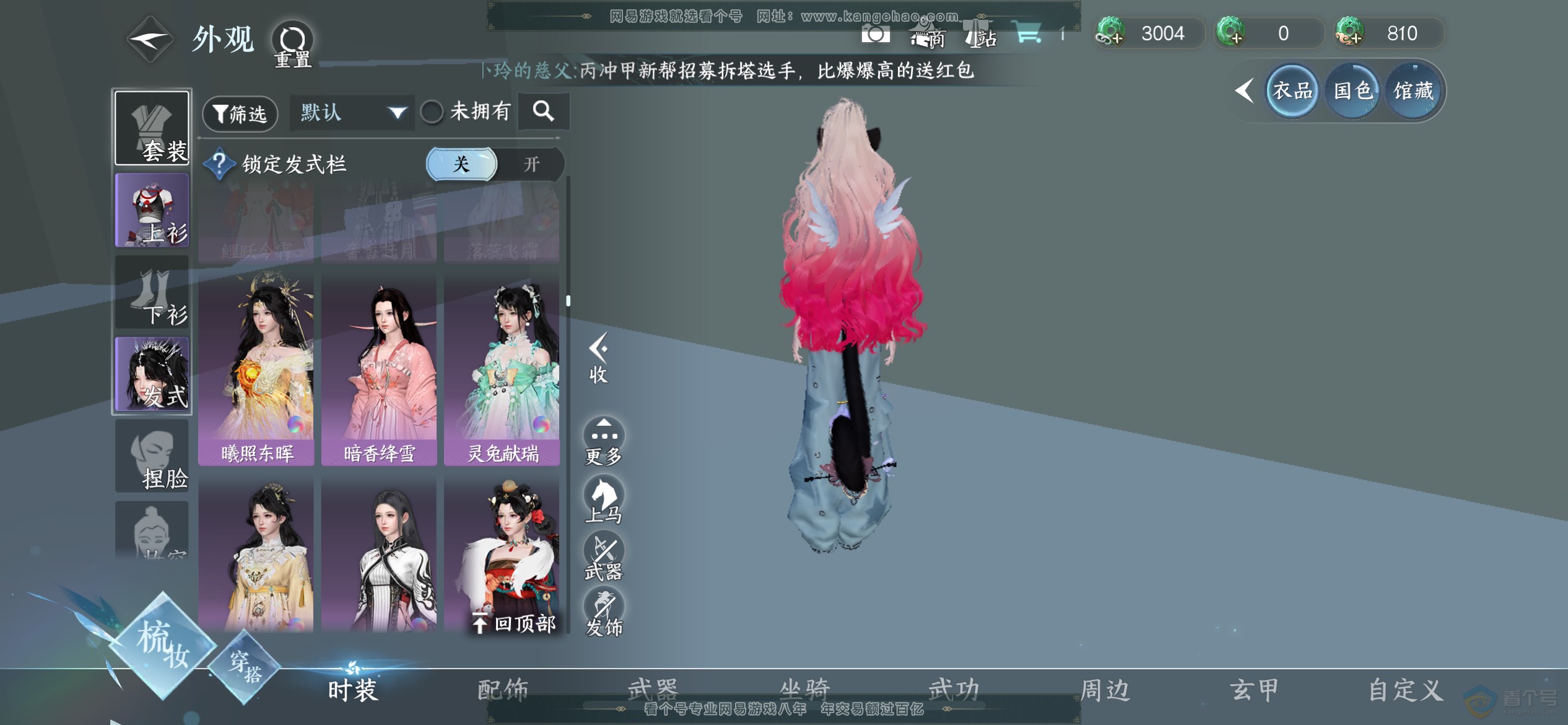
Task: Open 馆藏 round button
Action: 1413,91
